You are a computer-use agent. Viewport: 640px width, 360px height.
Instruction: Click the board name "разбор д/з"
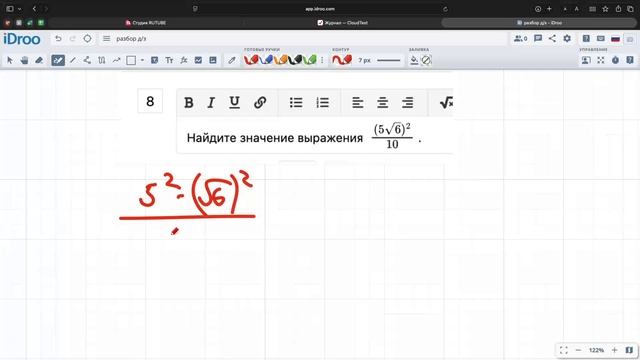tap(131, 39)
